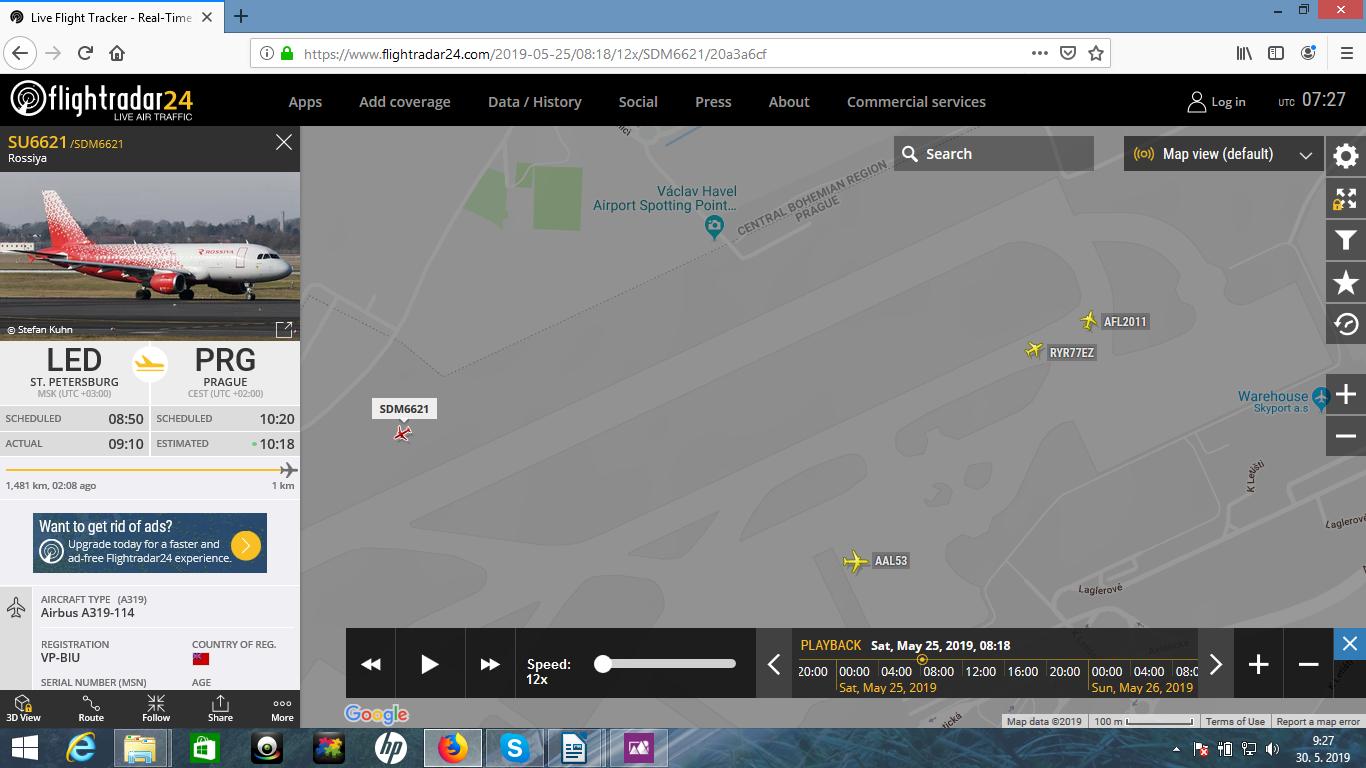Launch Internet Explorer from taskbar
The width and height of the screenshot is (1366, 768).
[80, 748]
